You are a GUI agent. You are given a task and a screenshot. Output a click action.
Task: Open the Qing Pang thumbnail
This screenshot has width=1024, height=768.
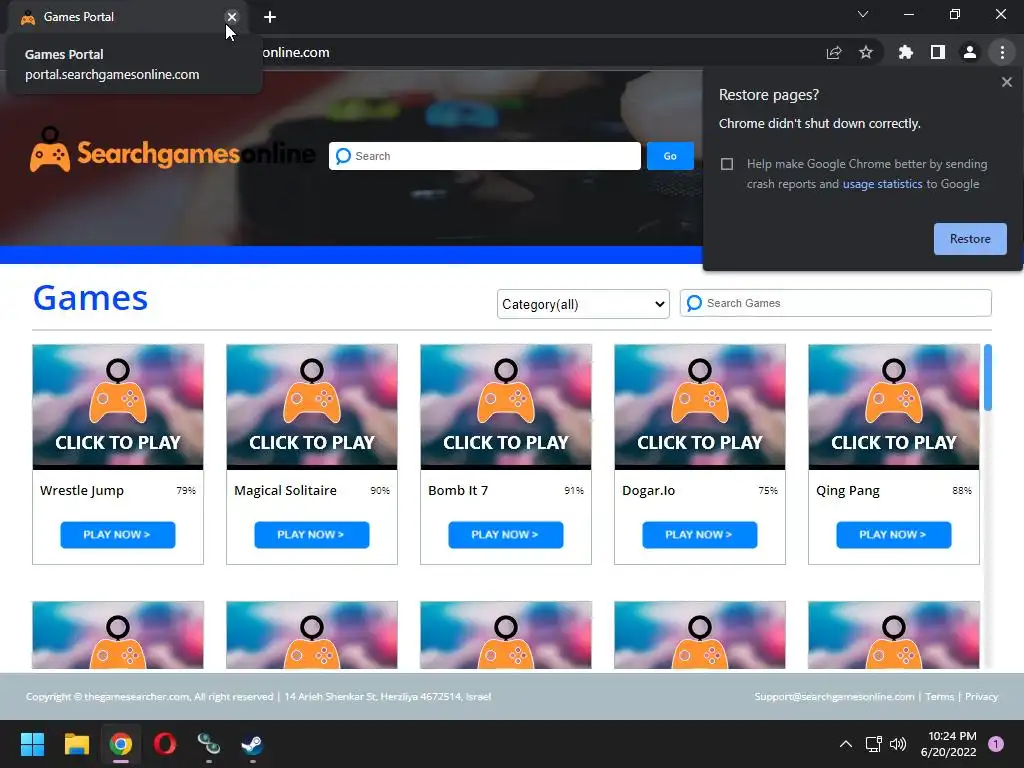coord(894,407)
